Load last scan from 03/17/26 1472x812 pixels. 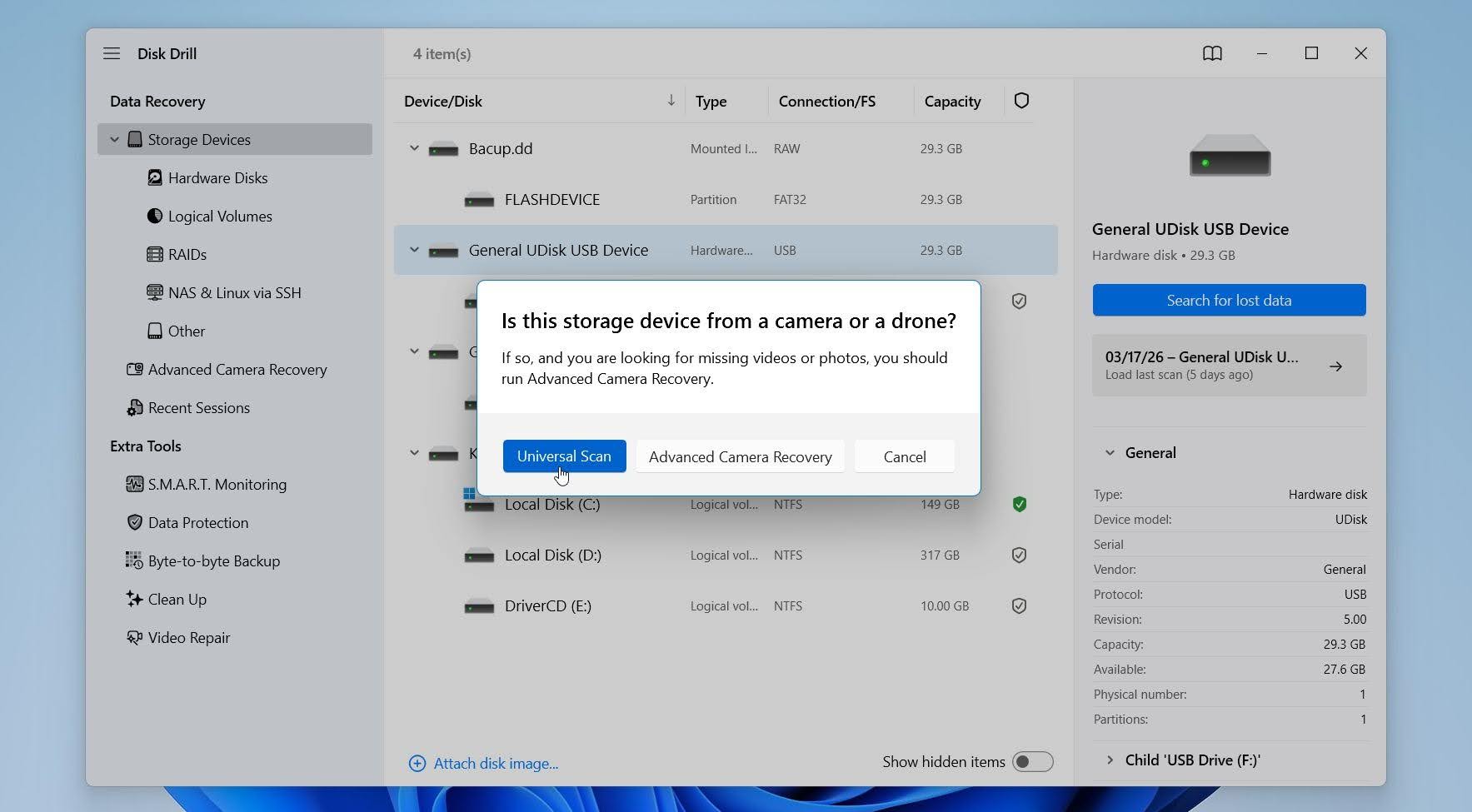coord(1229,366)
